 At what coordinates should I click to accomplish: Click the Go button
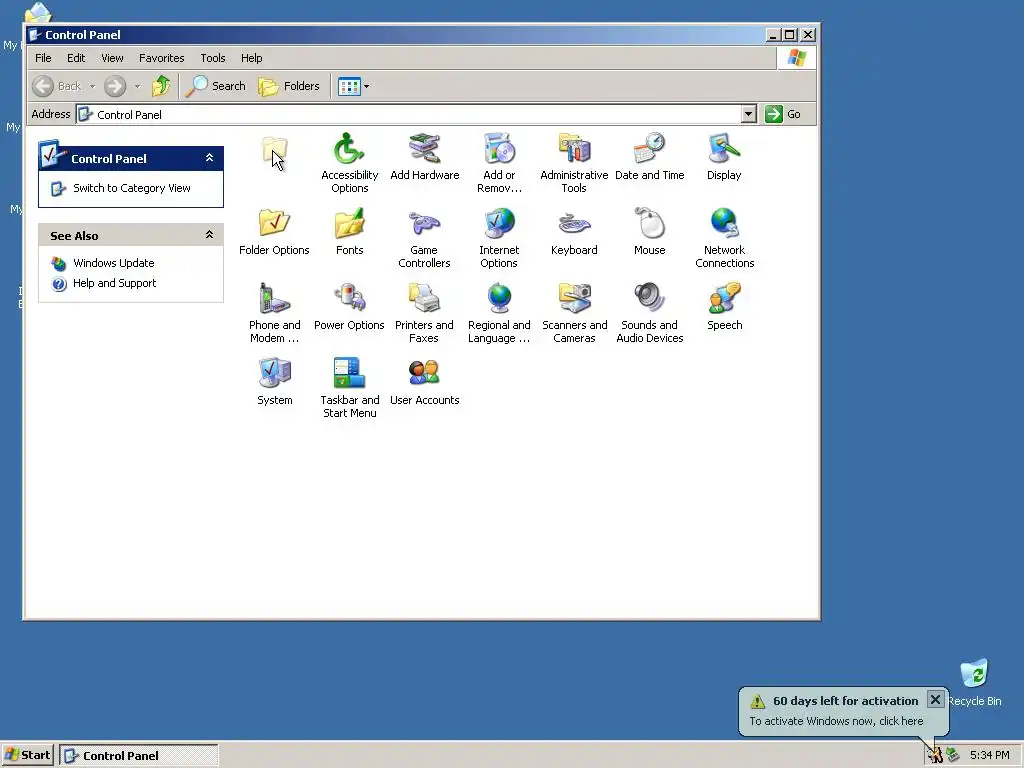[784, 114]
